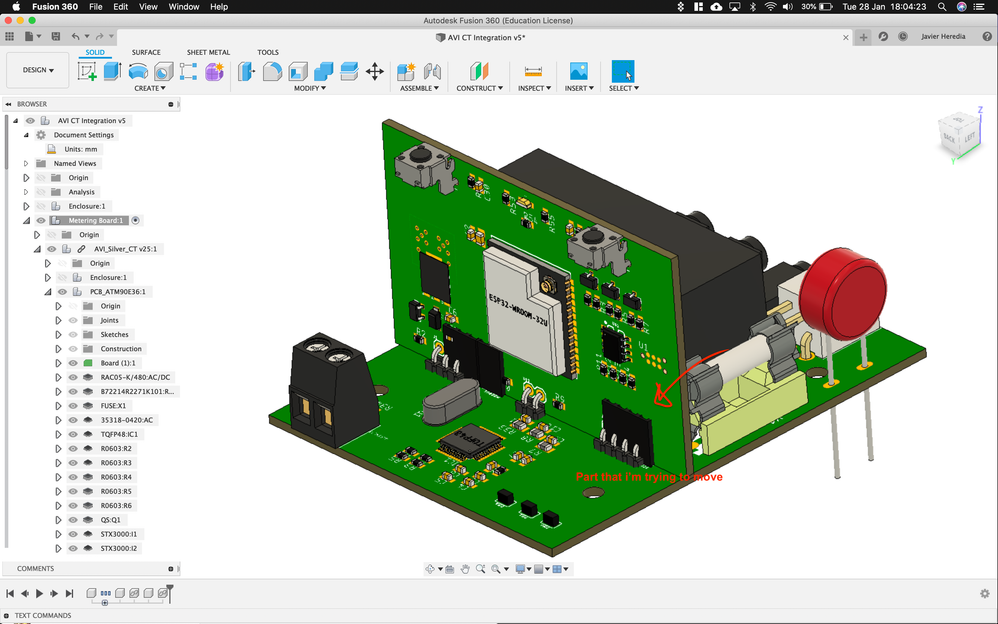Open the DESIGN workspace dropdown
Viewport: 998px width, 624px height.
point(38,70)
